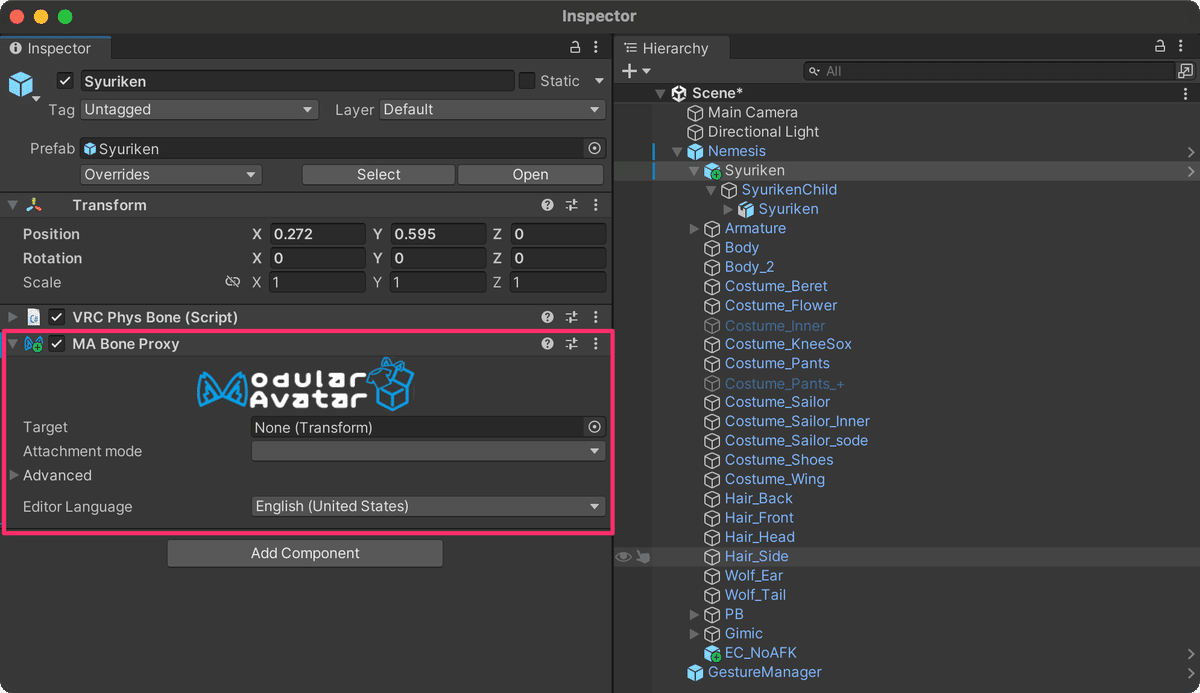Expand the Armature tree item
Image resolution: width=1200 pixels, height=693 pixels.
point(694,228)
